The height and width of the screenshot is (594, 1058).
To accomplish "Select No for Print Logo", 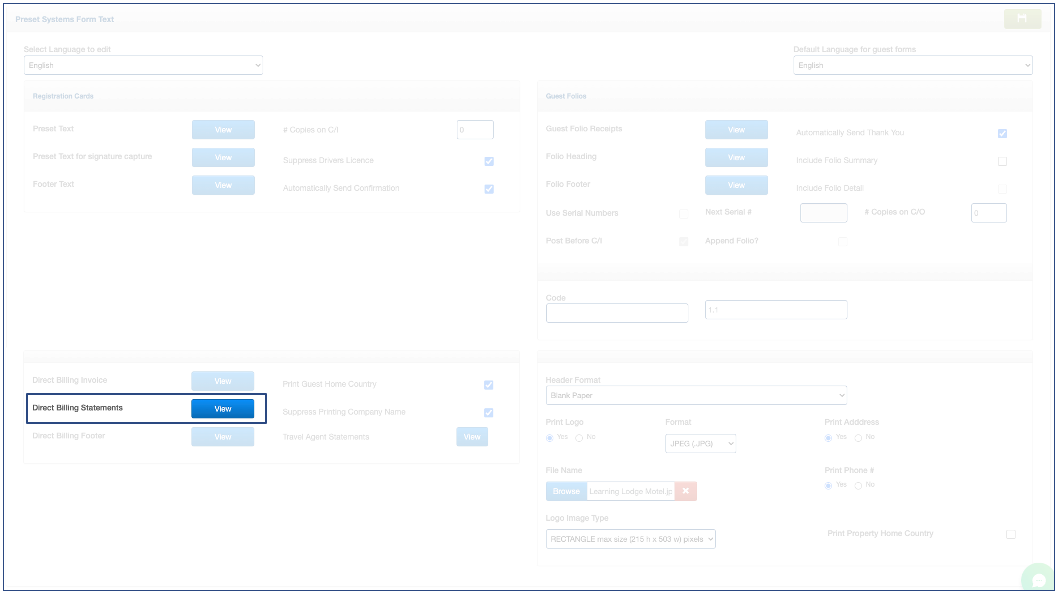I will [579, 438].
